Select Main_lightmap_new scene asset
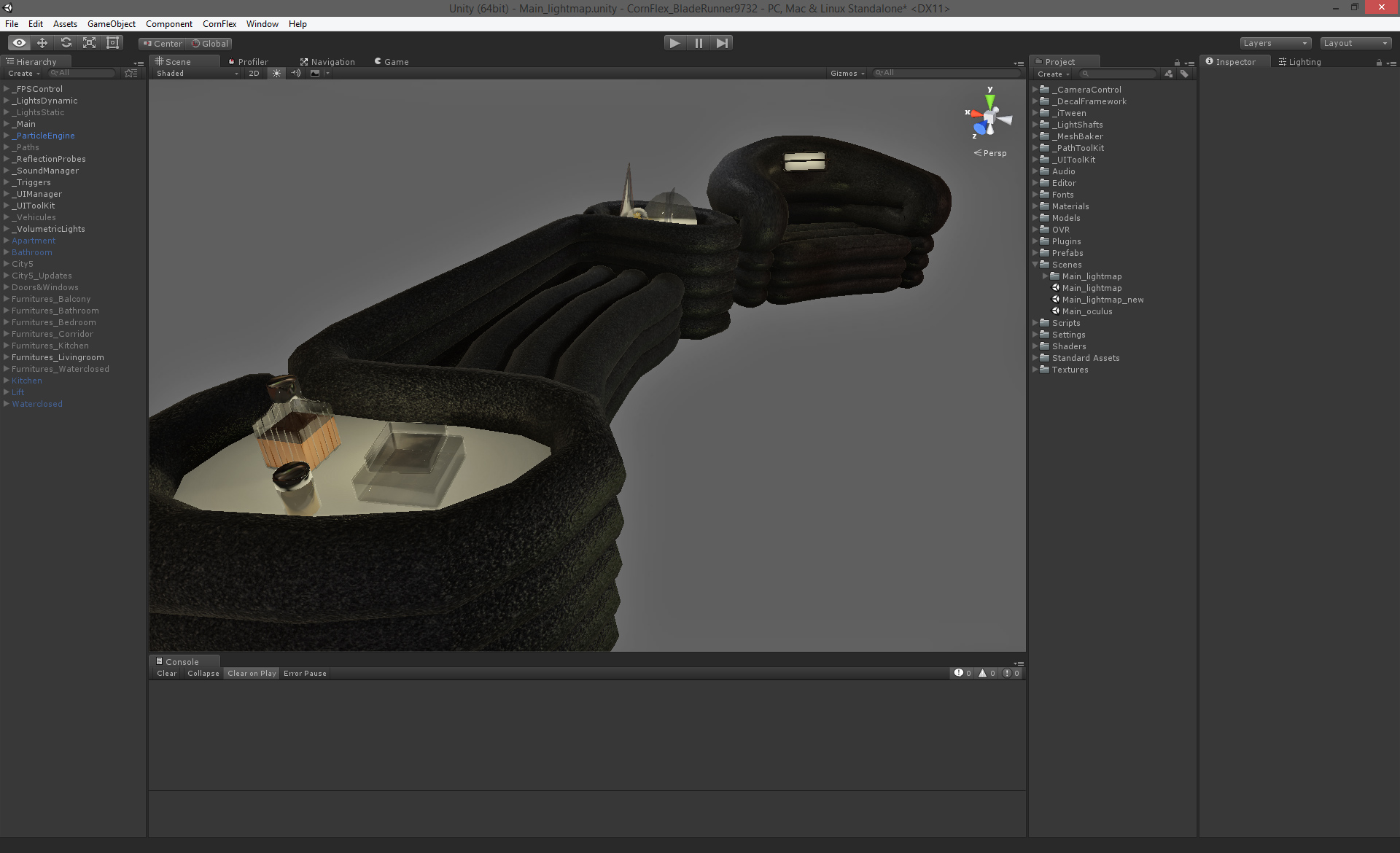This screenshot has width=1400, height=853. coord(1102,300)
